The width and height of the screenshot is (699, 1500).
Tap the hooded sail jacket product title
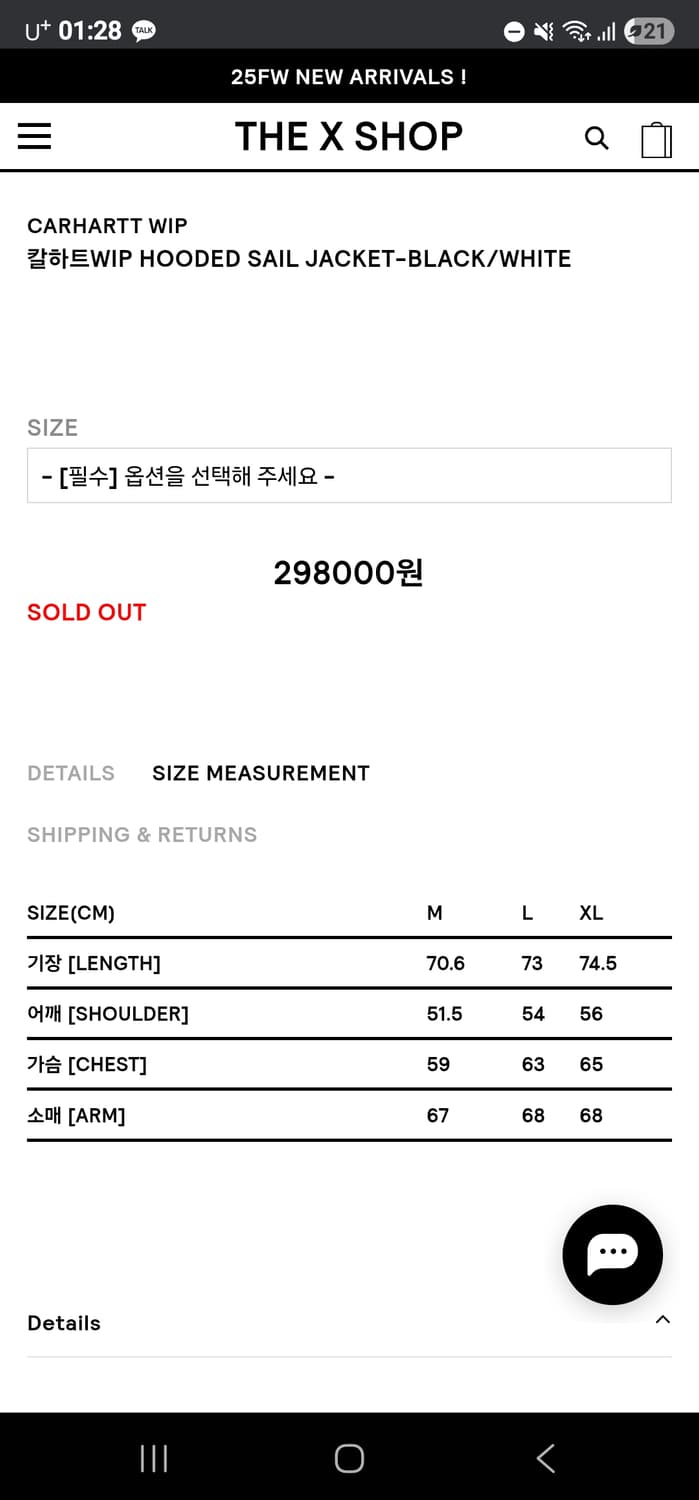coord(299,259)
